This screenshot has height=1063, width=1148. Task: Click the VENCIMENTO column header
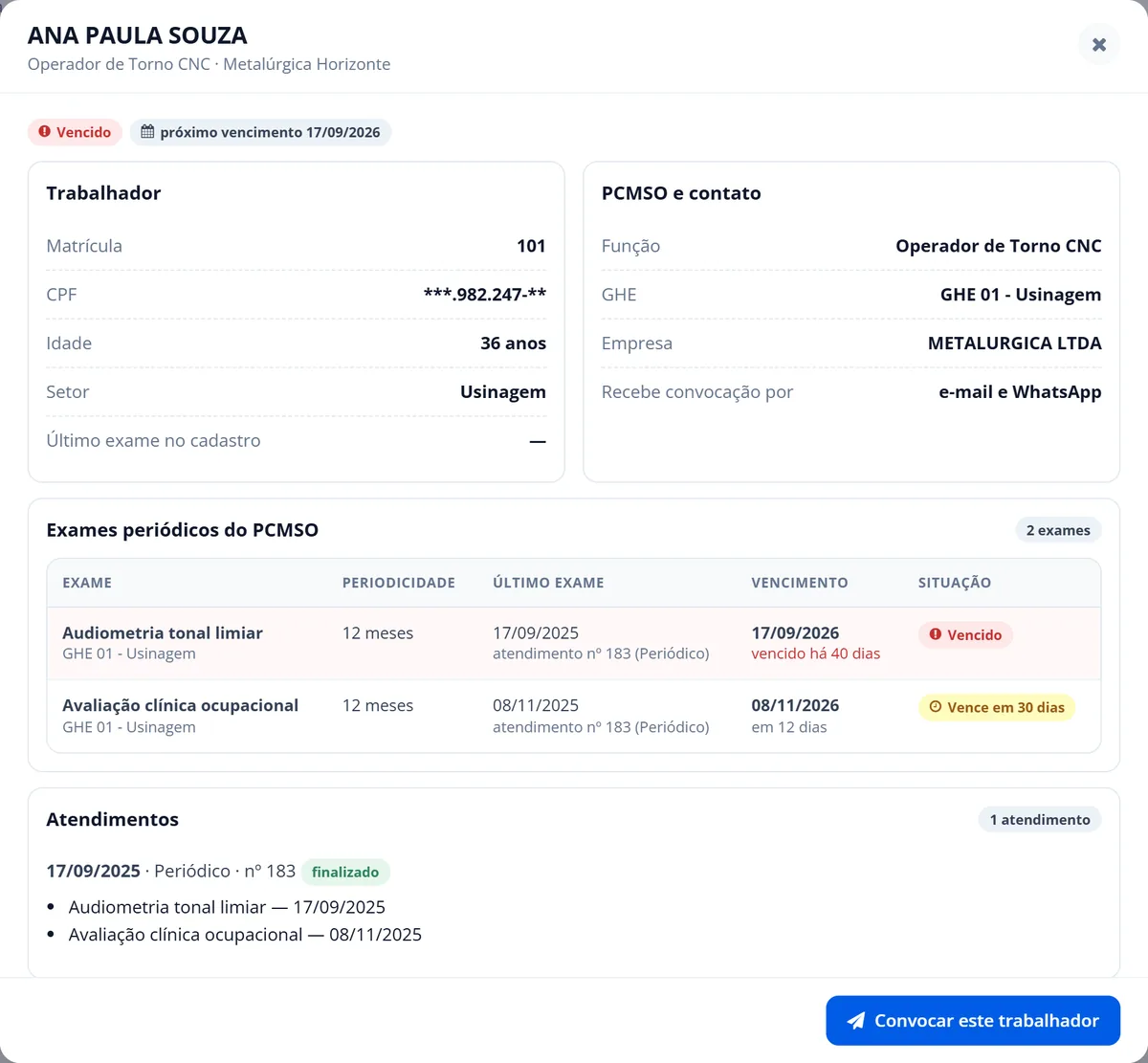tap(800, 583)
